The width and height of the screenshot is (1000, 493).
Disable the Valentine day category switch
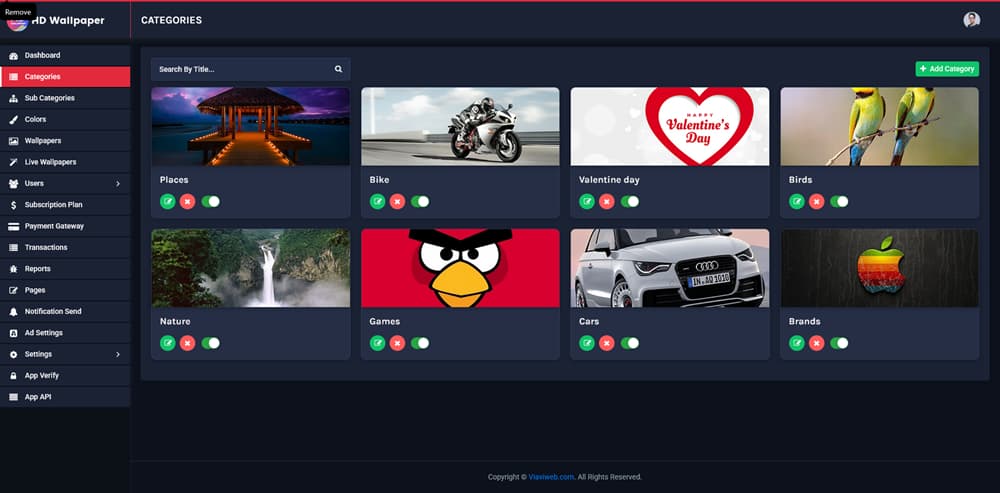pyautogui.click(x=629, y=202)
